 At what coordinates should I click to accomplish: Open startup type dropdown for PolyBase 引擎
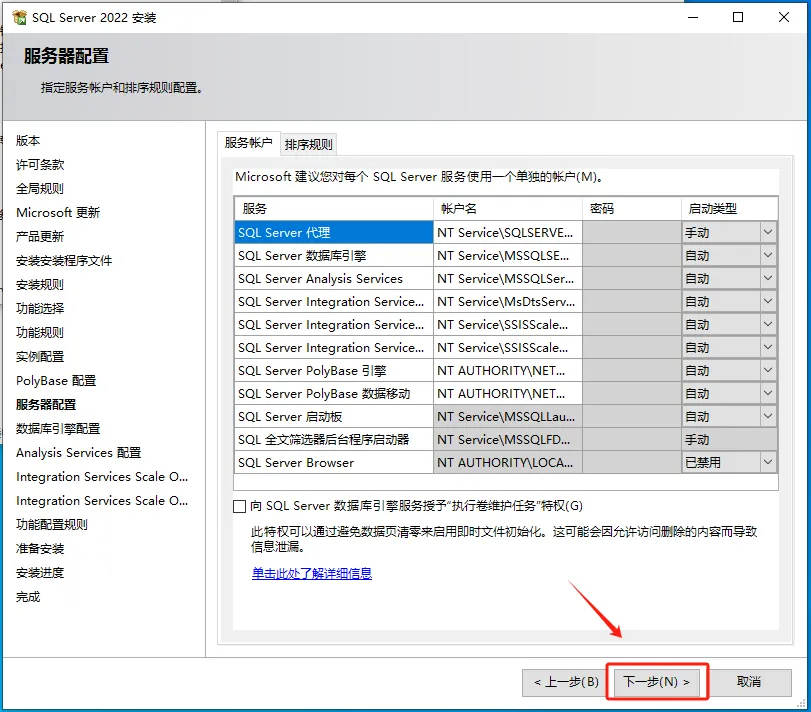pyautogui.click(x=768, y=370)
